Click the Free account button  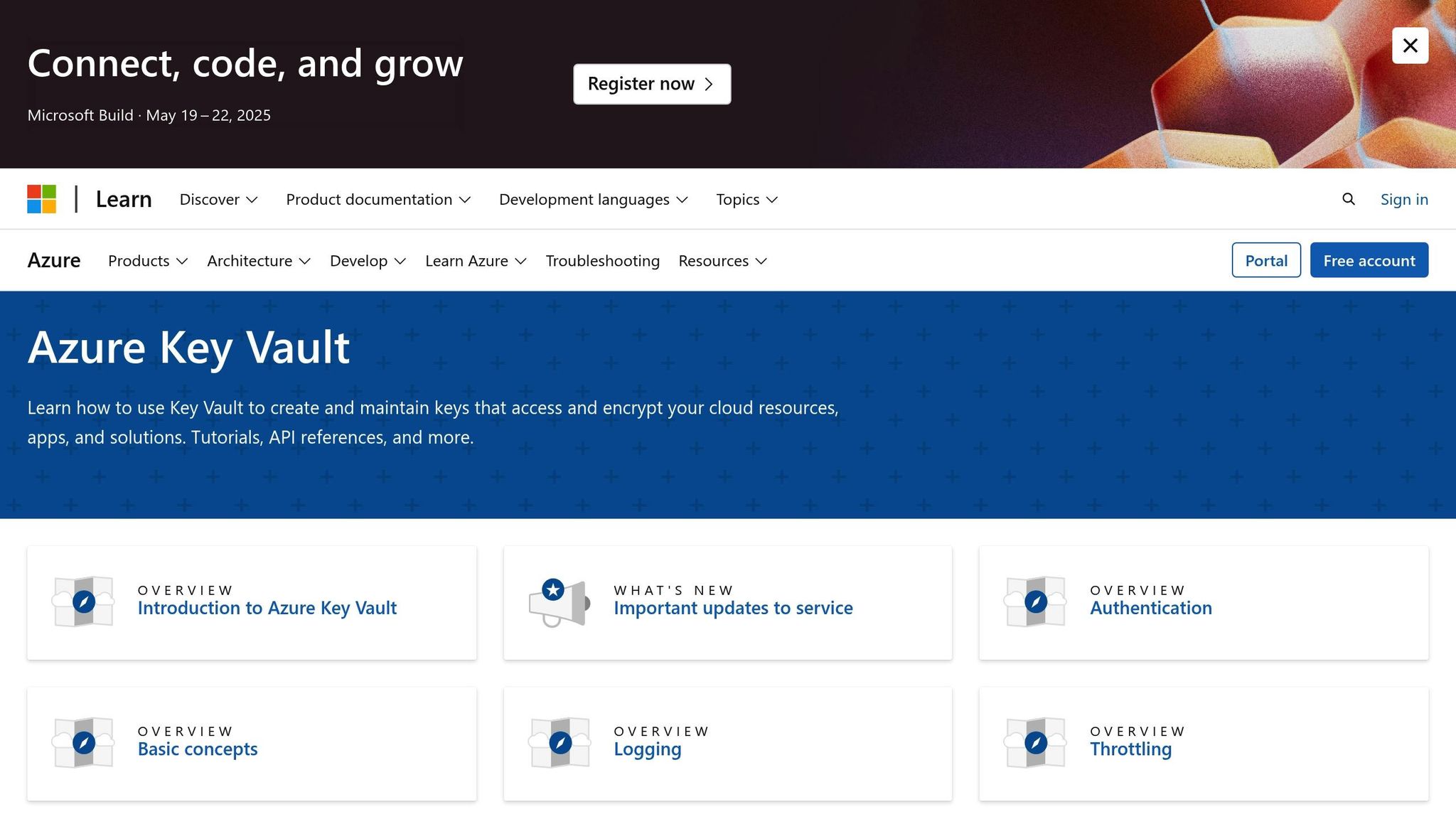click(1369, 260)
